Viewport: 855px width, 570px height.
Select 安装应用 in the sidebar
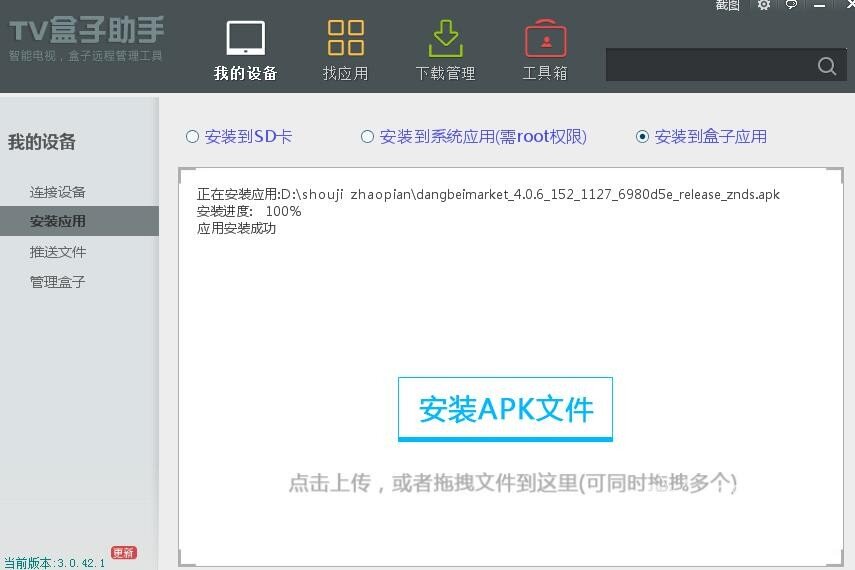58,221
